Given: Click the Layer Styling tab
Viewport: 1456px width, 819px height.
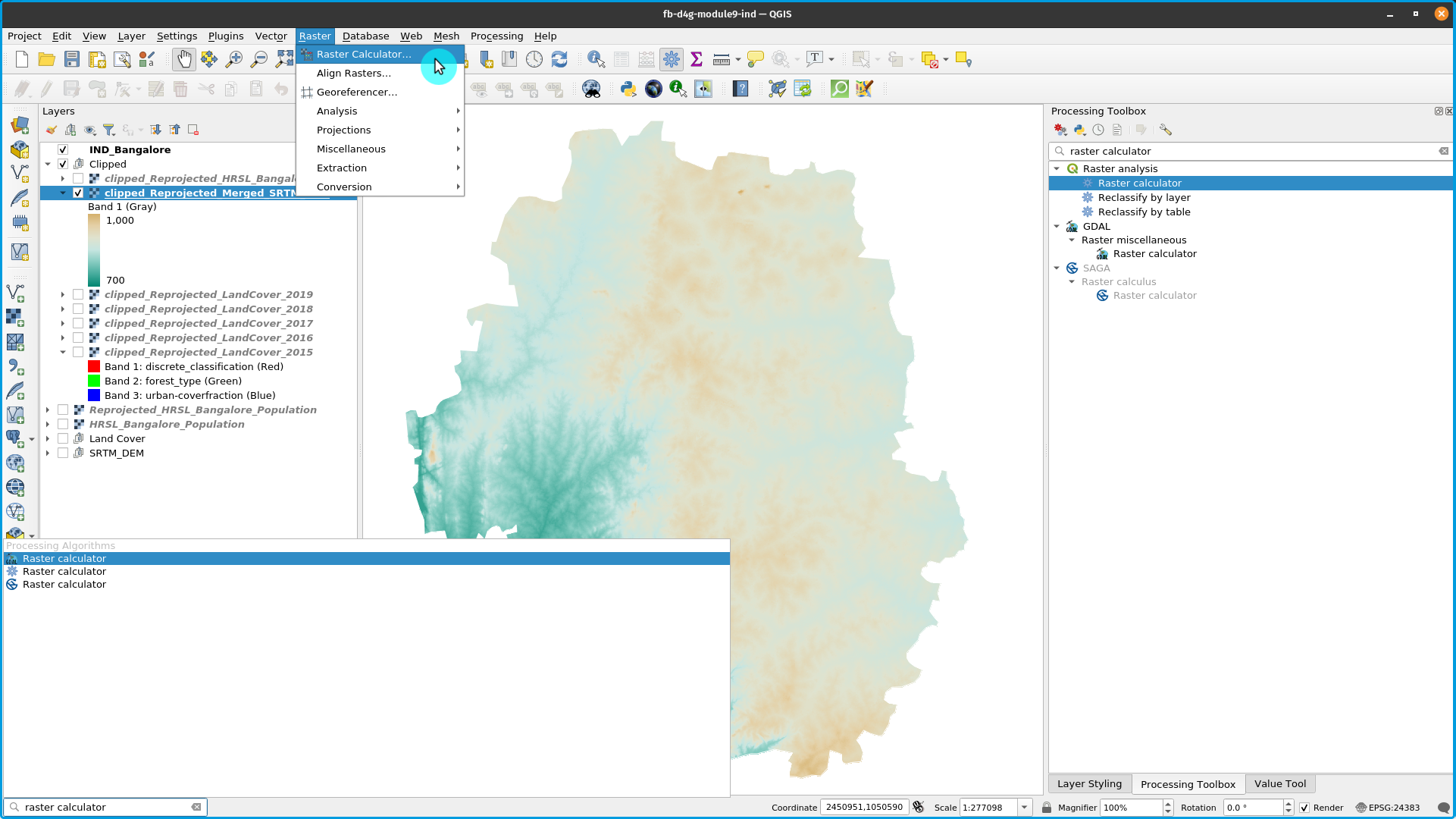Looking at the screenshot, I should [1089, 783].
